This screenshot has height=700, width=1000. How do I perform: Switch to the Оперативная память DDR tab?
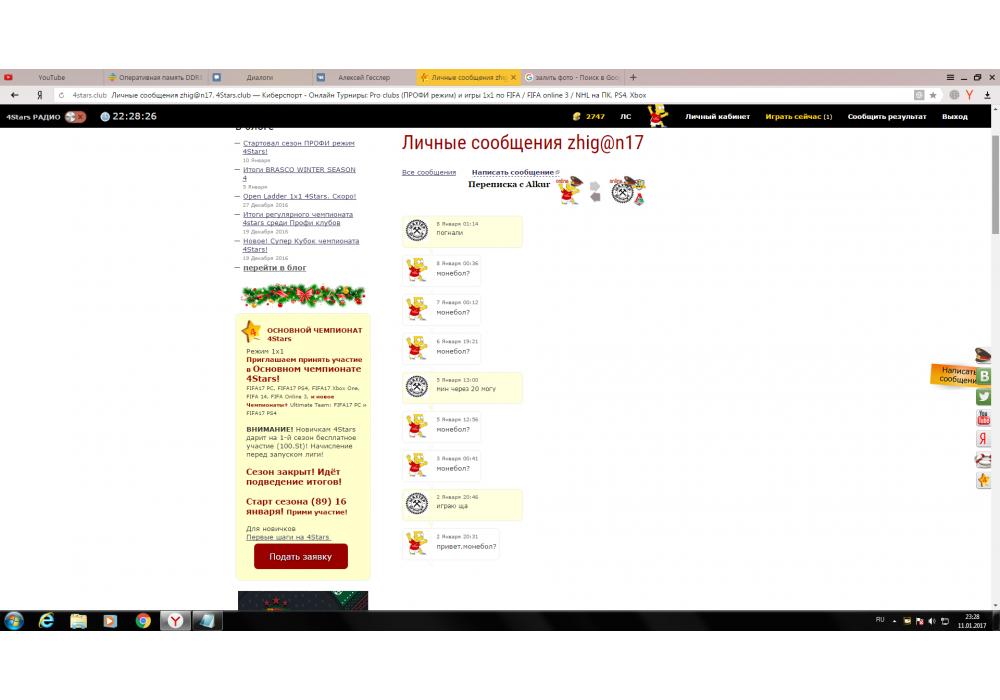pyautogui.click(x=155, y=77)
